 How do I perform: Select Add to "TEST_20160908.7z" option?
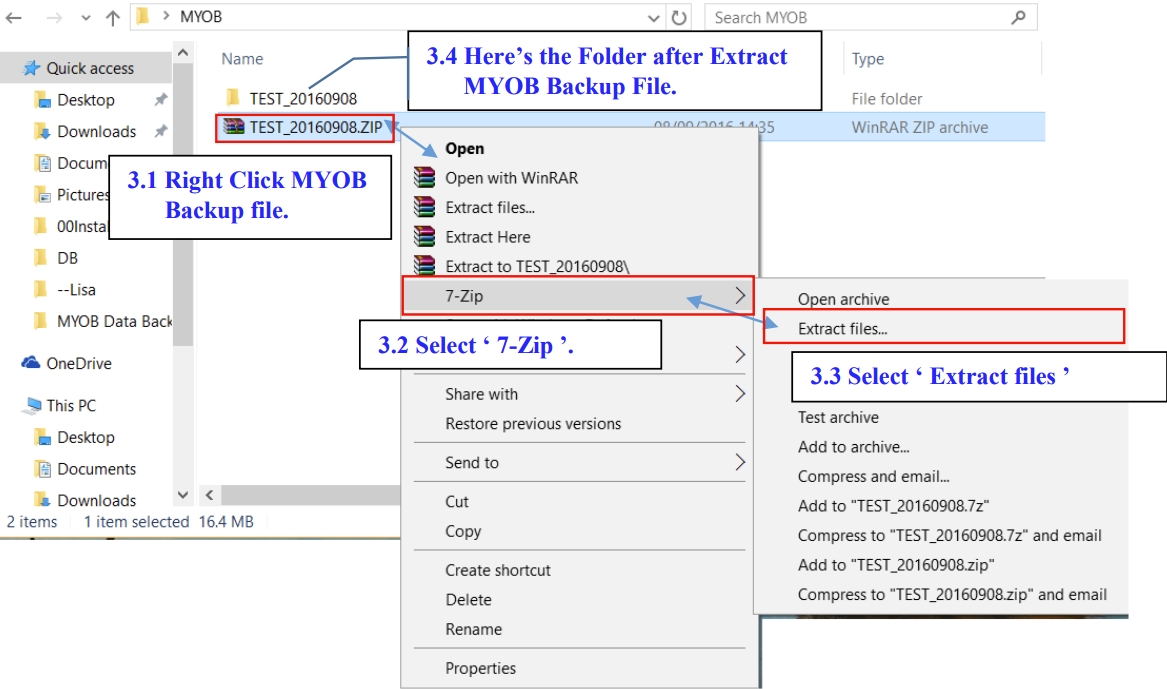click(x=893, y=506)
